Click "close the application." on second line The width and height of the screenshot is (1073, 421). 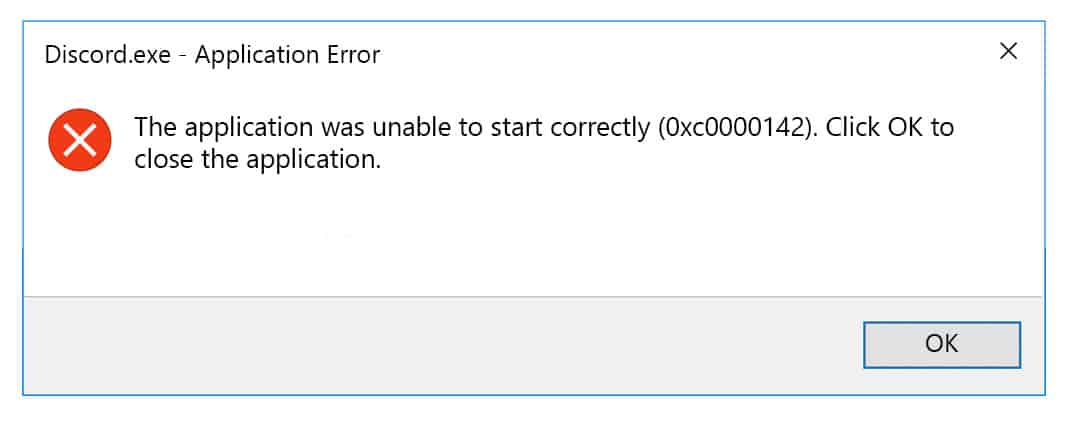click(x=257, y=161)
